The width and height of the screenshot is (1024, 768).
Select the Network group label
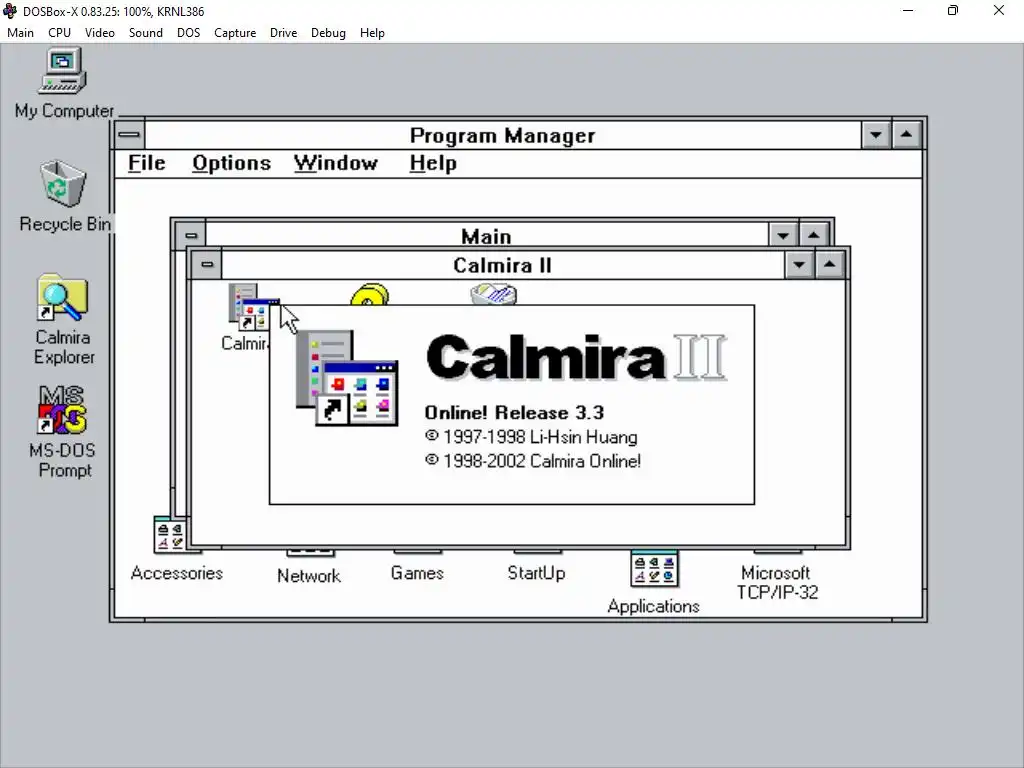click(x=309, y=576)
